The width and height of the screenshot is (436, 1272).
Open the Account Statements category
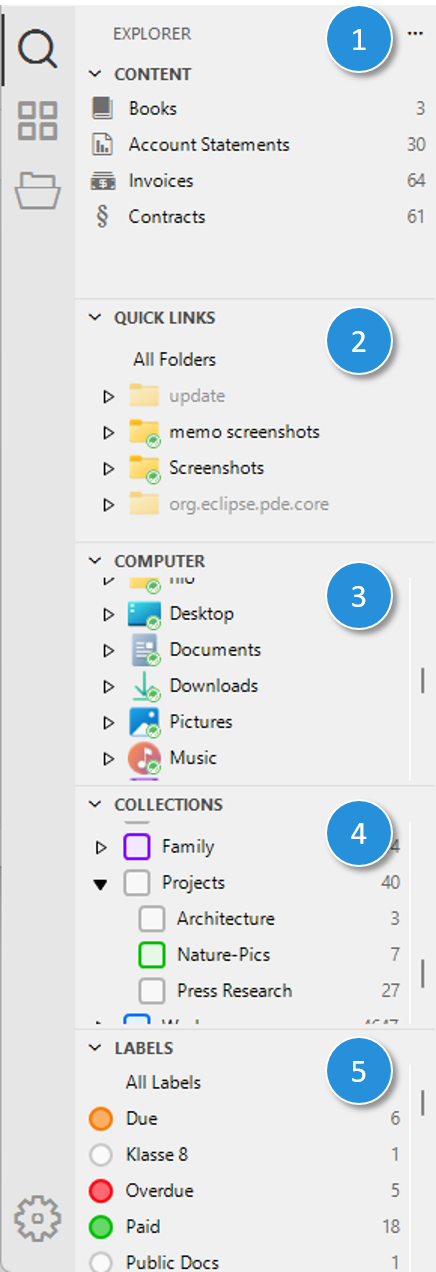pyautogui.click(x=209, y=145)
